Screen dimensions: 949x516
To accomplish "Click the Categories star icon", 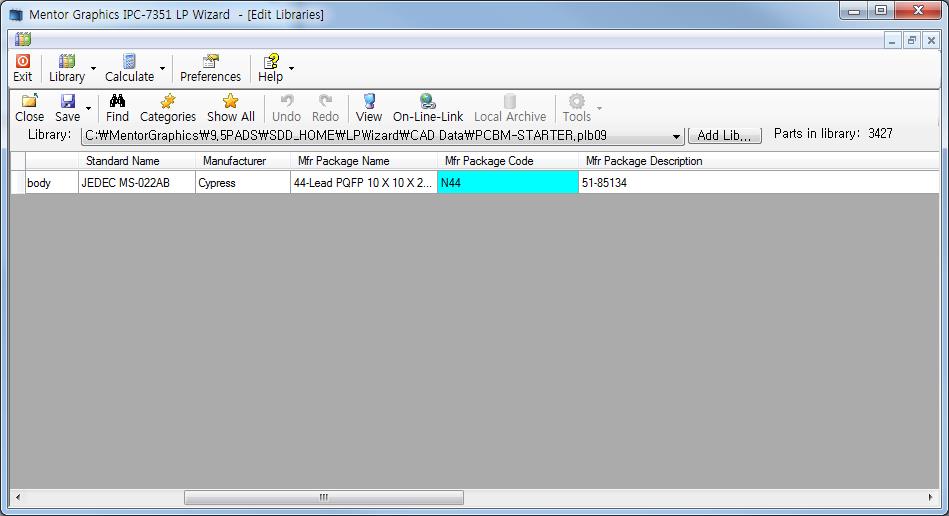I will click(168, 101).
